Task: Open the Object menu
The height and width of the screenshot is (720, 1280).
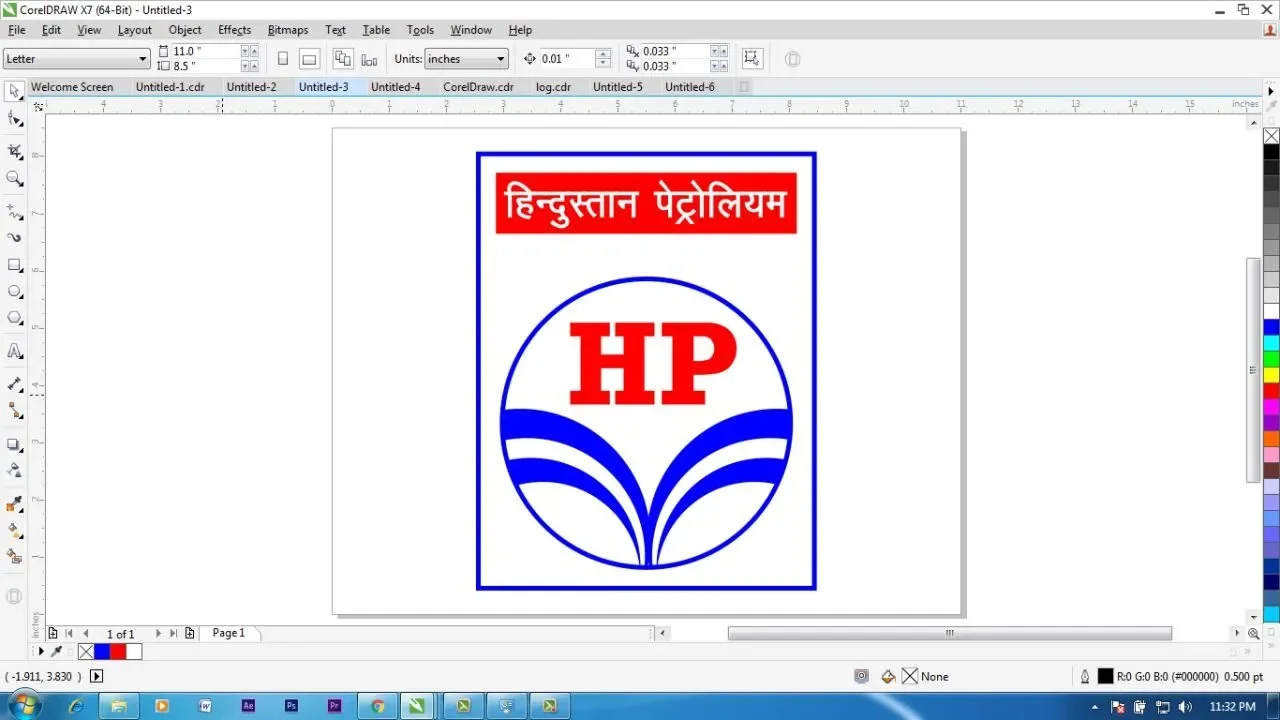Action: click(x=185, y=30)
